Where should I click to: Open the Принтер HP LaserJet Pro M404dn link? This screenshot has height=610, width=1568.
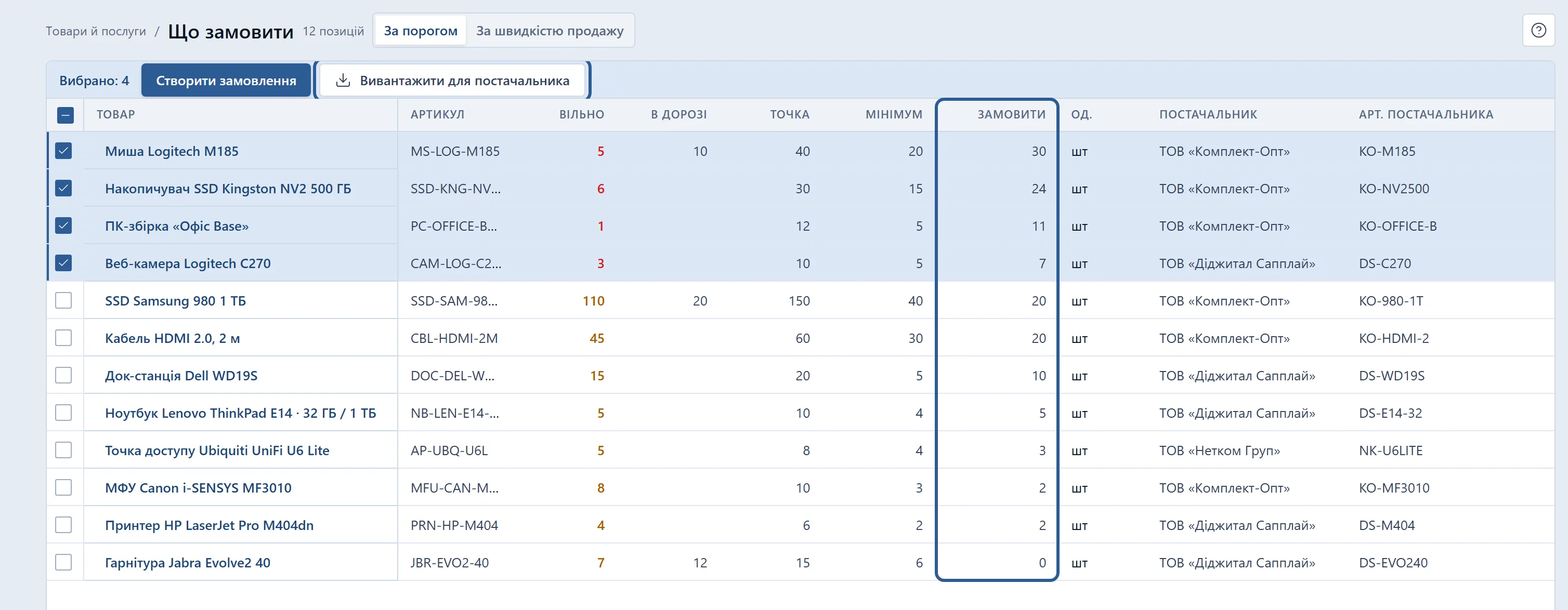click(209, 525)
